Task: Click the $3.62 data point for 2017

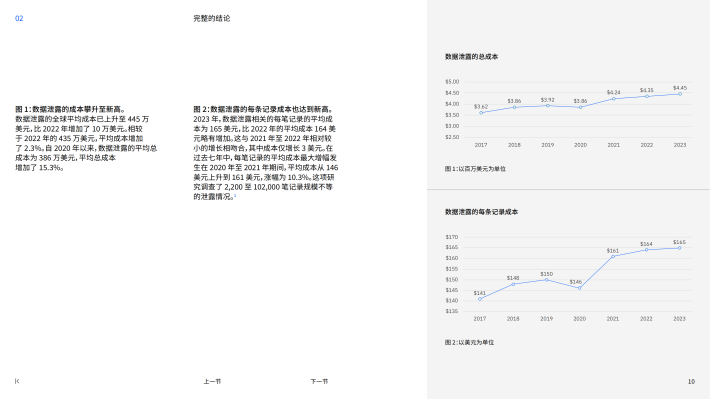Action: tap(481, 113)
